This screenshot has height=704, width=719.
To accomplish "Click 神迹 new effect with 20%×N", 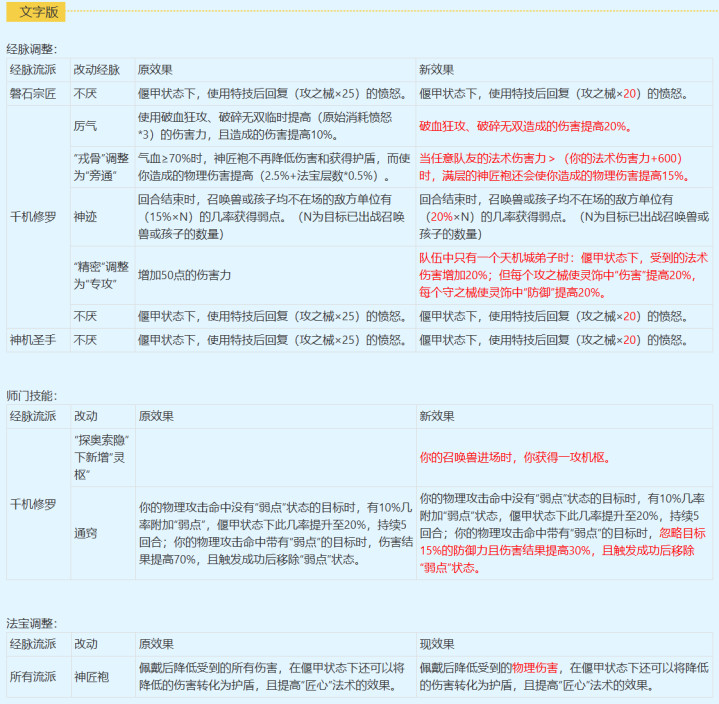I will [564, 216].
